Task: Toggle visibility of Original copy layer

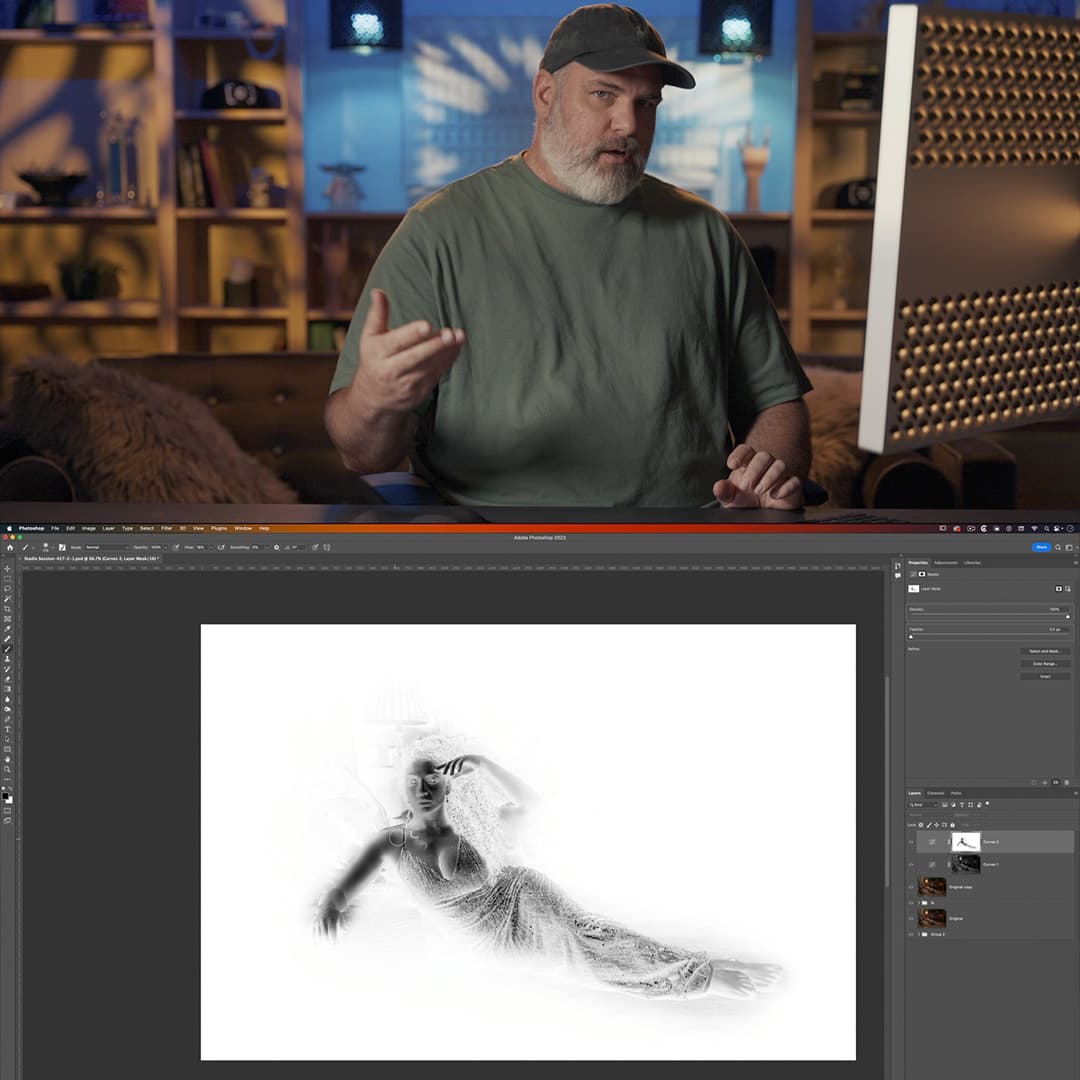Action: click(911, 886)
